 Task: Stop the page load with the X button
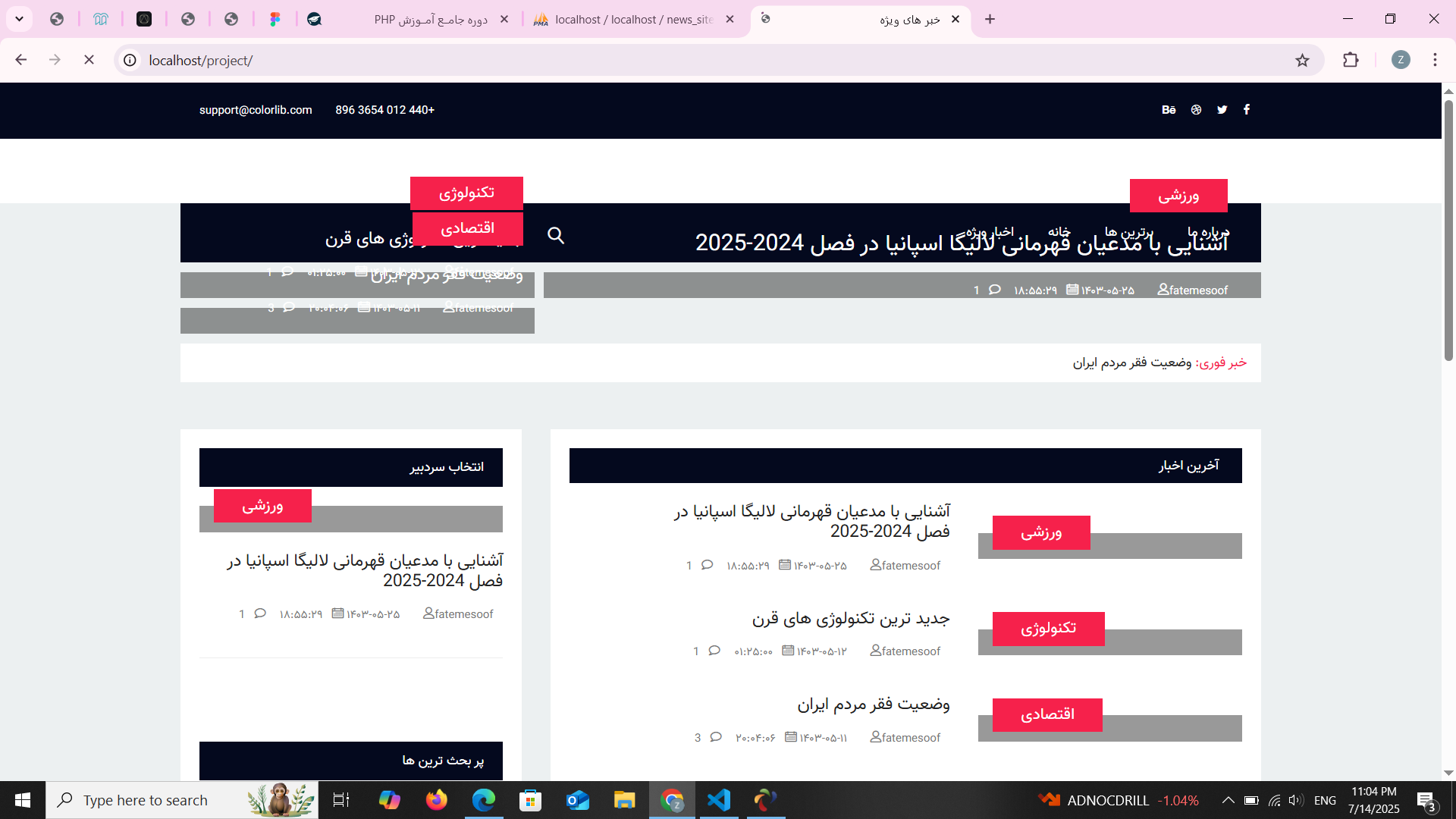point(89,60)
